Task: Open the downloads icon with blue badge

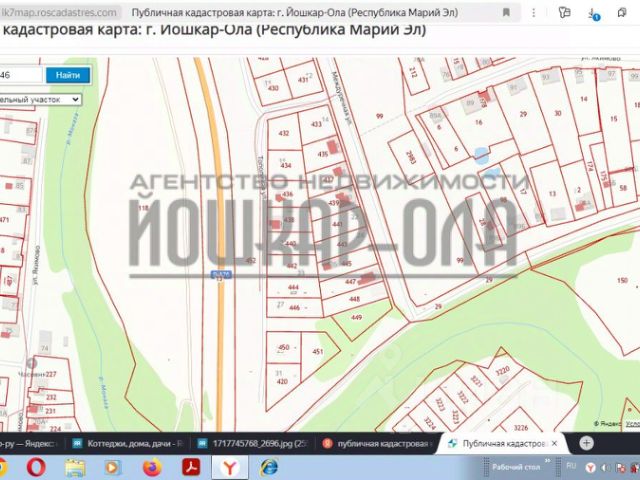Action: 593,13
